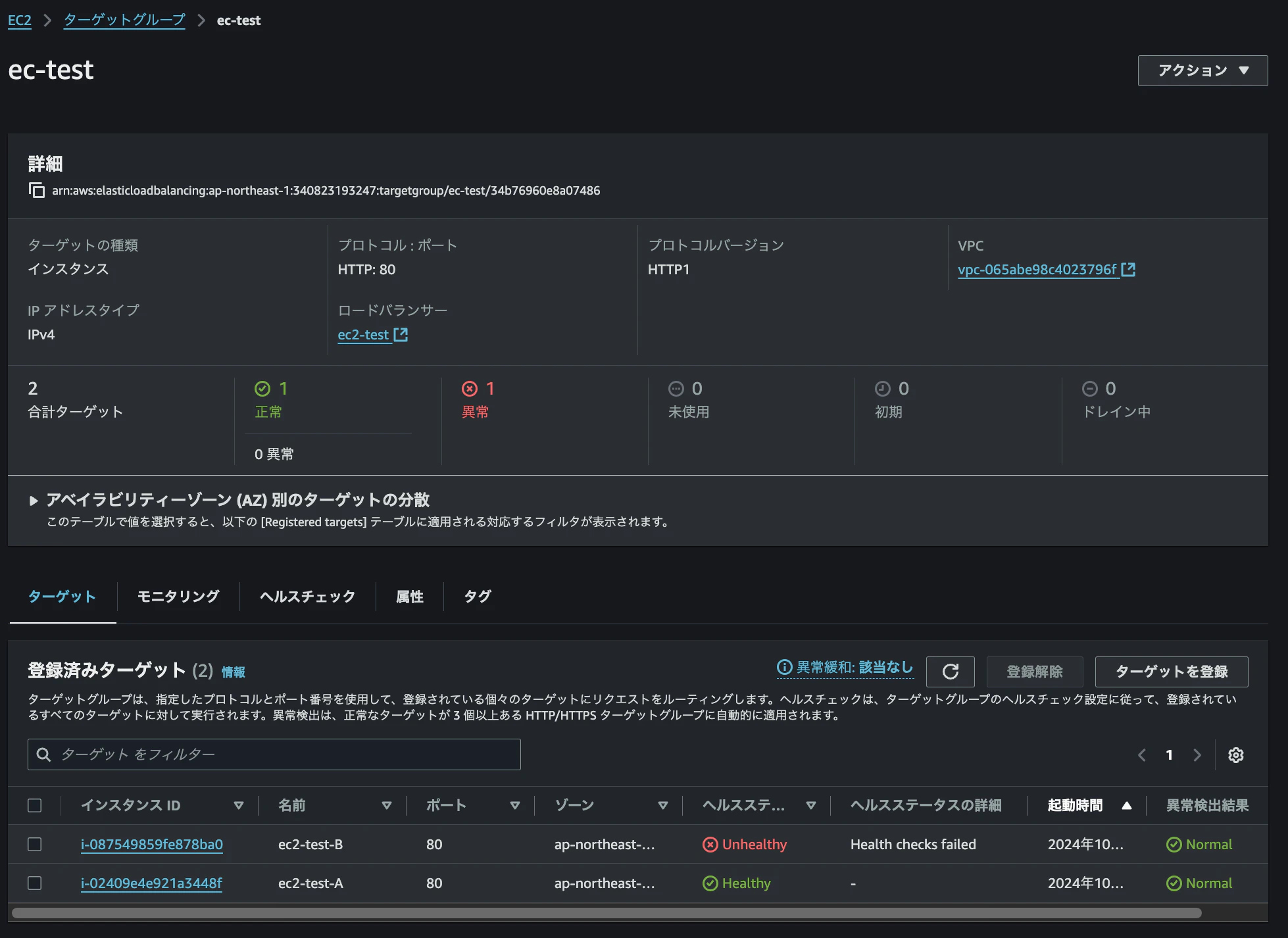This screenshot has width=1288, height=938.
Task: Open the vpc-065abe98c4023796f link
Action: click(x=1037, y=270)
